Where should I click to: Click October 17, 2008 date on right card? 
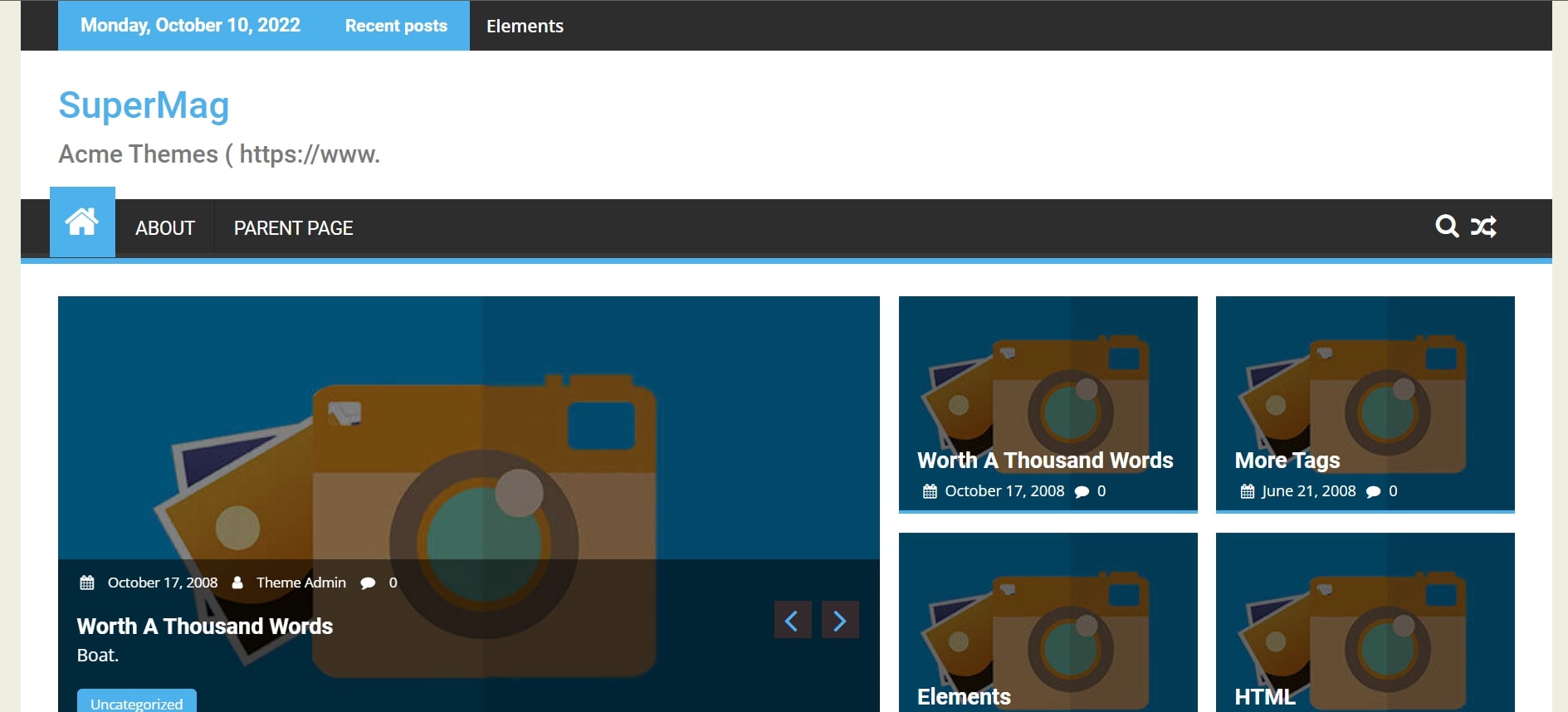(x=1004, y=491)
